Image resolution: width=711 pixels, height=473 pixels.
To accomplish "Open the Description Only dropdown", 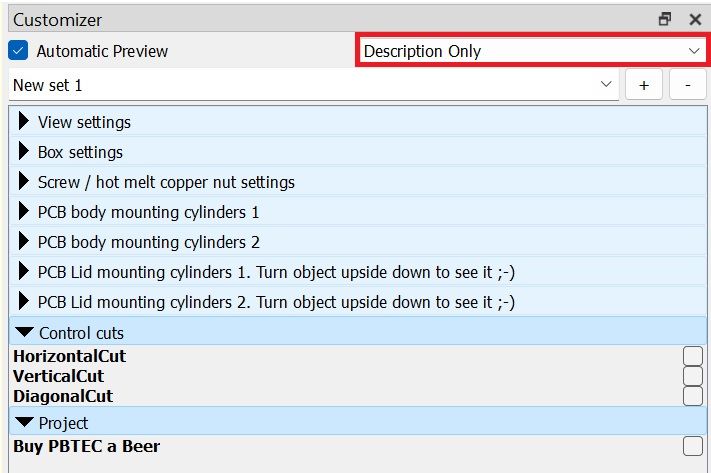I will coord(531,51).
